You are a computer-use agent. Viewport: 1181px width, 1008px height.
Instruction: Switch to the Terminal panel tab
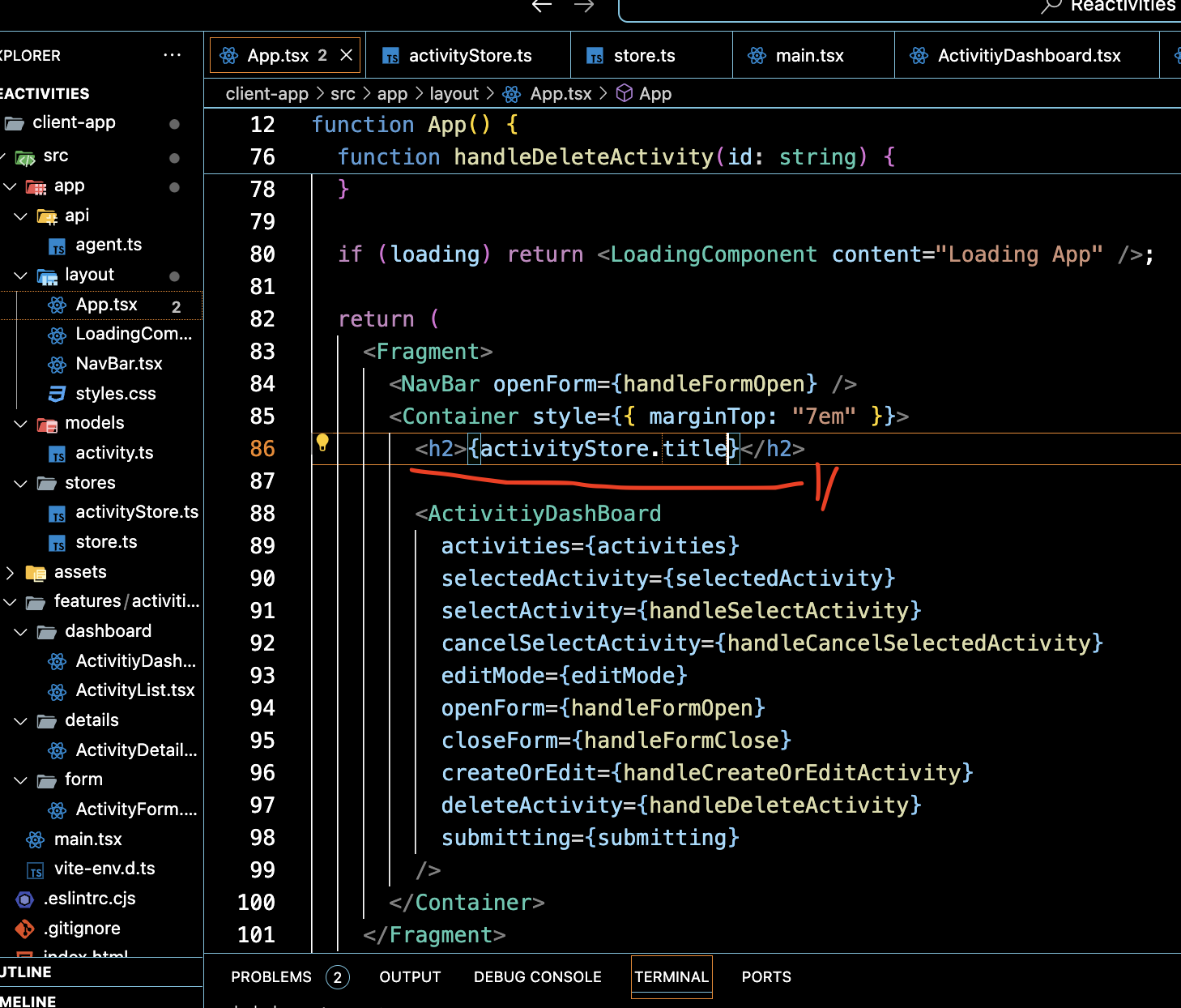(672, 977)
